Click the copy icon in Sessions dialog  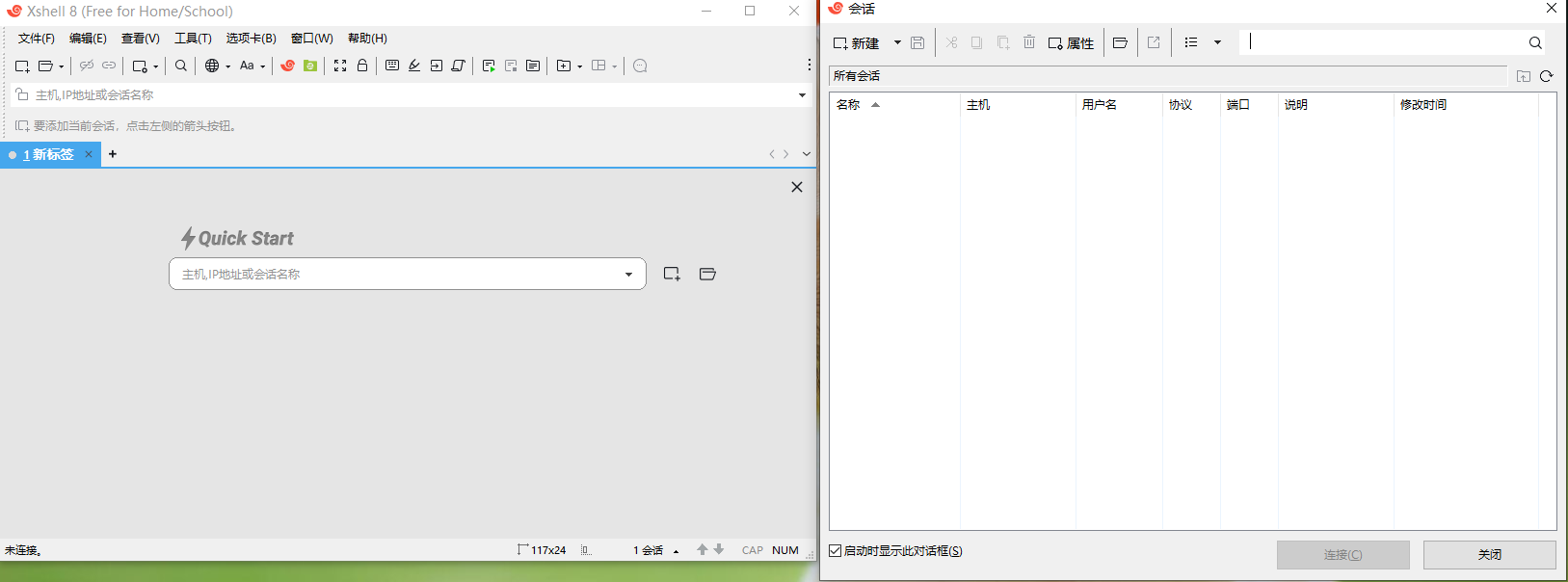click(x=976, y=42)
